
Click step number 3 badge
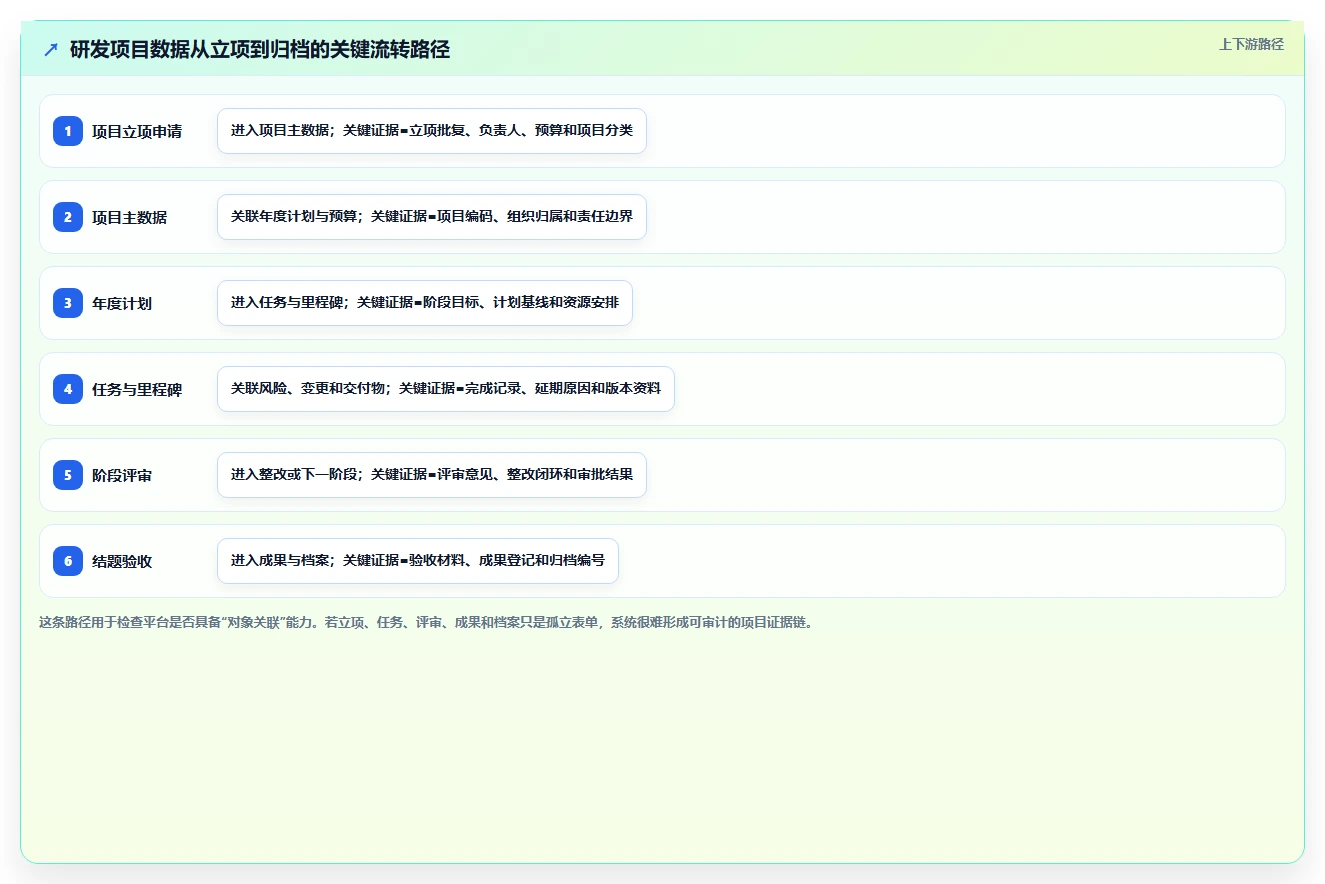[x=68, y=303]
